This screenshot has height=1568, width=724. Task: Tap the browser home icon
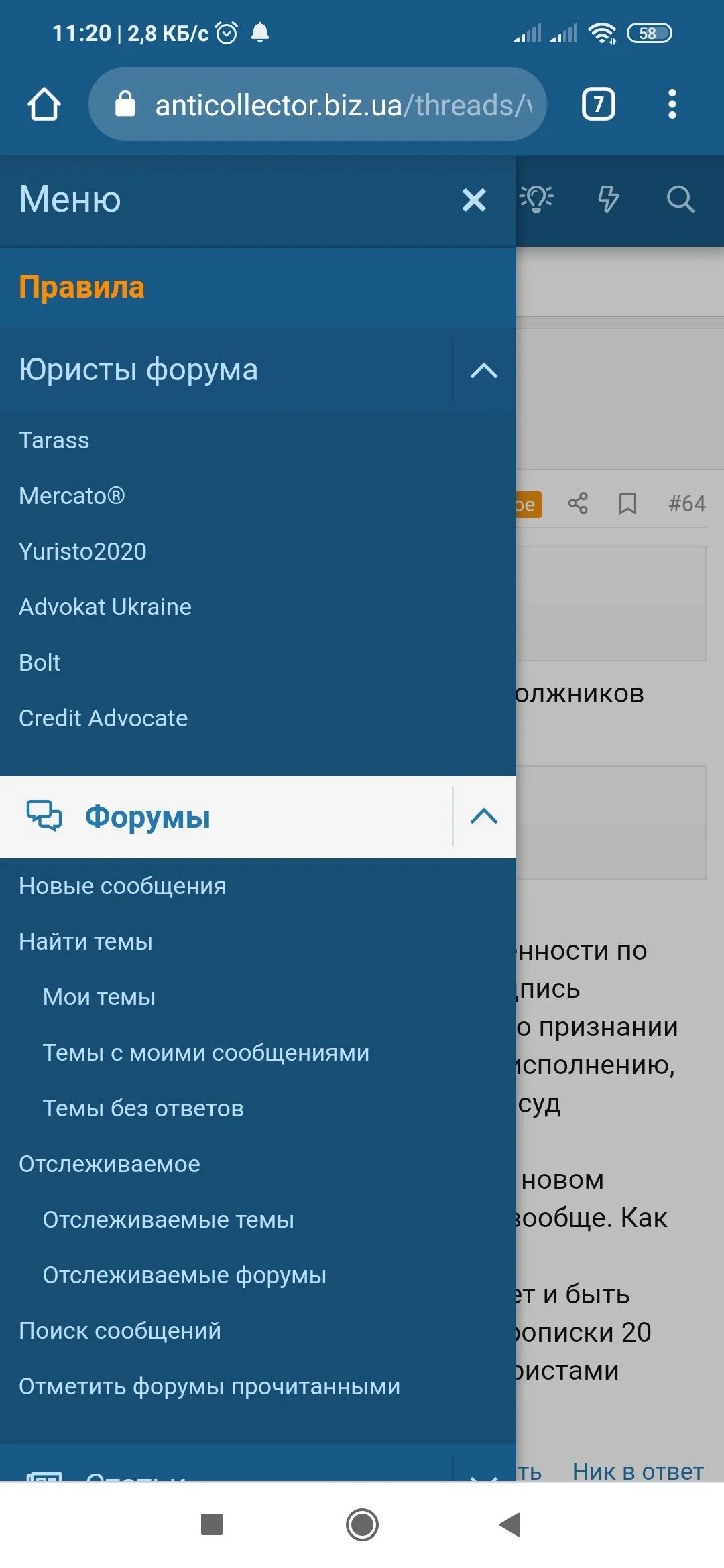click(44, 105)
